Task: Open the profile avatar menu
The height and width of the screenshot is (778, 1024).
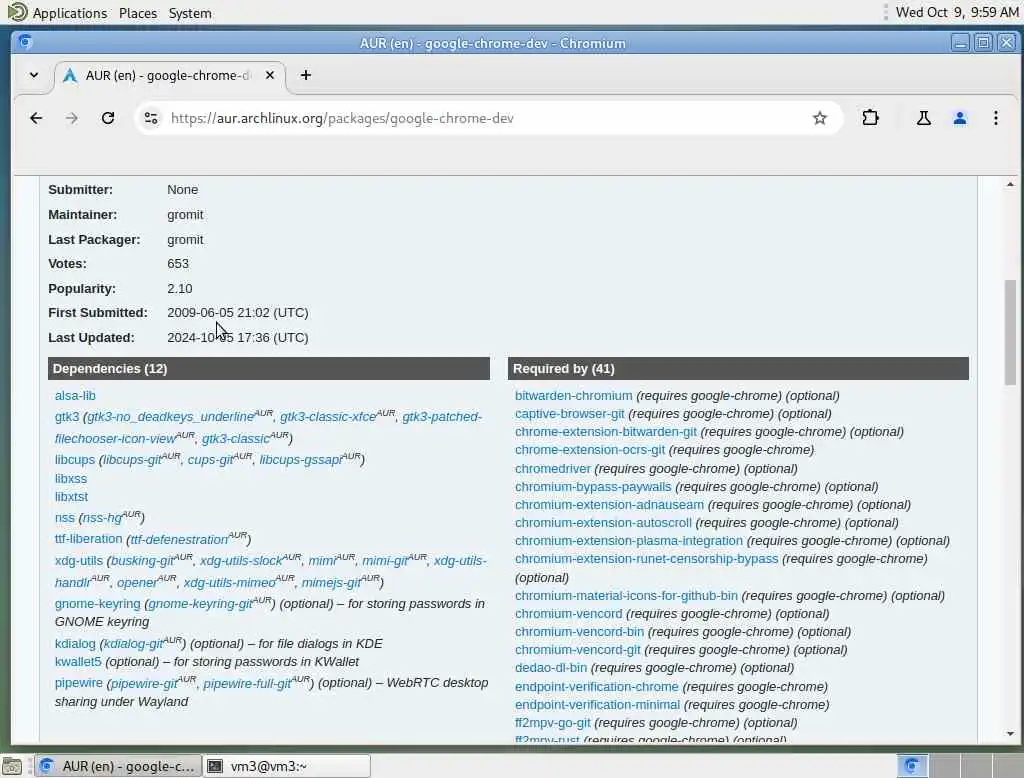Action: pyautogui.click(x=959, y=118)
